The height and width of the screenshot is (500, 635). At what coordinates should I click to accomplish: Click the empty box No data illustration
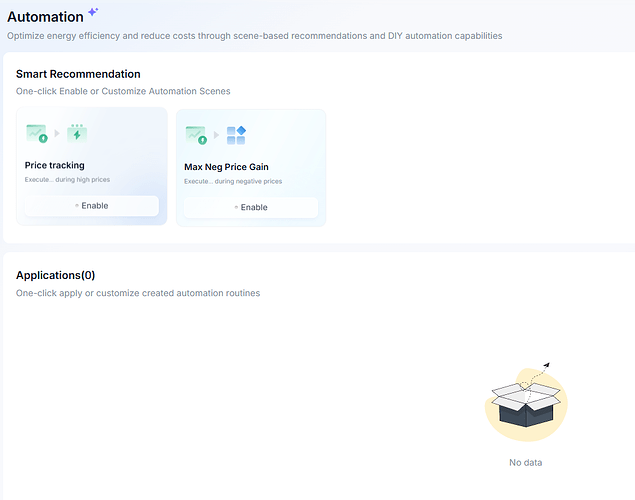526,402
